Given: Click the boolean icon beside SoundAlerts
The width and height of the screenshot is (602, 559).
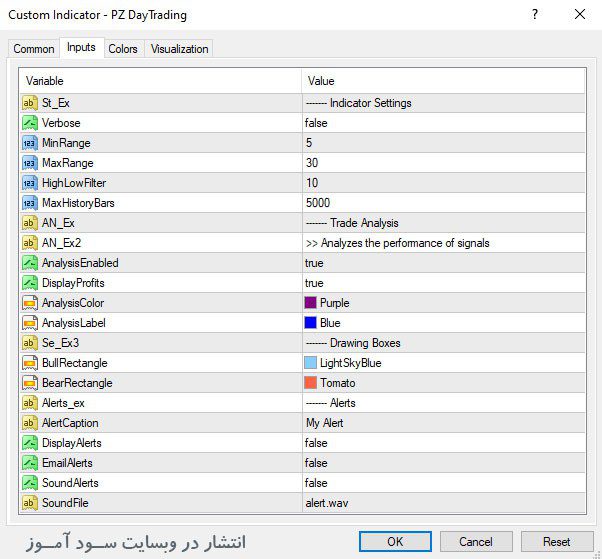Looking at the screenshot, I should coord(30,483).
